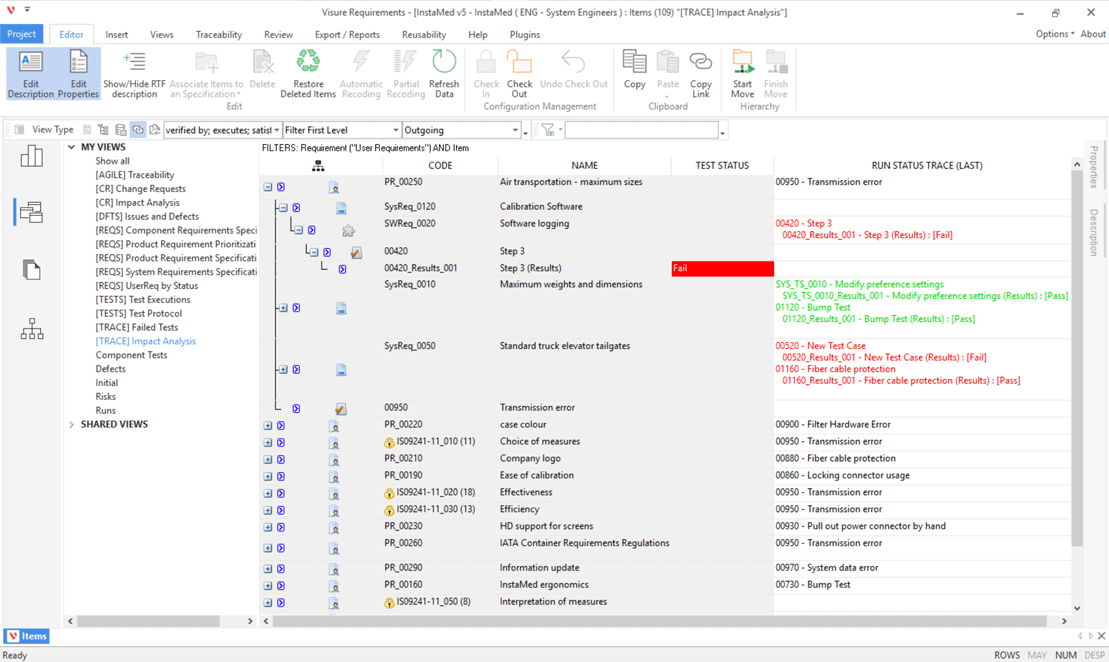Open the hierarchy diagram sidebar icon
1109x662 pixels.
[x=32, y=328]
